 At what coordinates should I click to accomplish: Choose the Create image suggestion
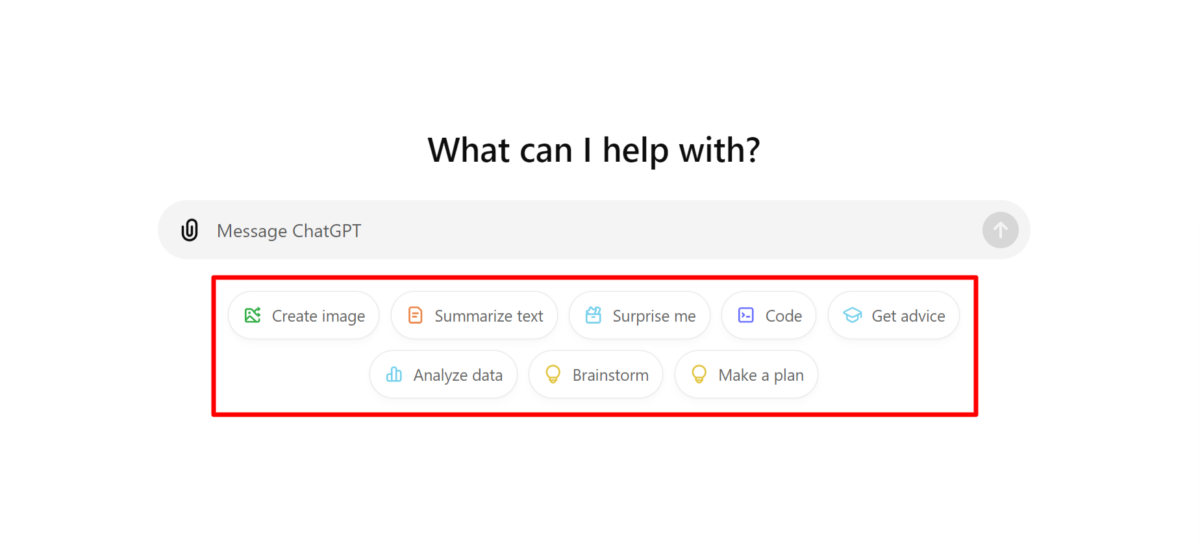[x=318, y=316]
